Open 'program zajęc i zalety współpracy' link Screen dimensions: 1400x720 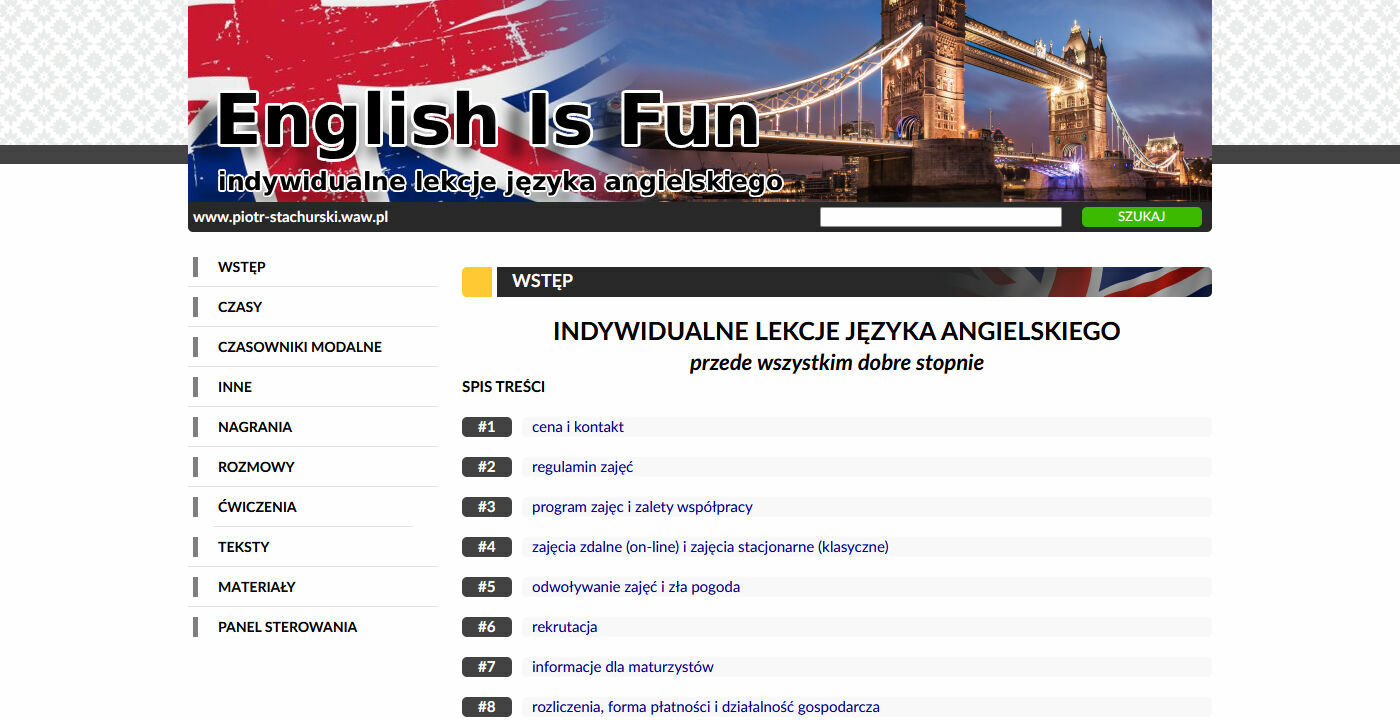click(642, 507)
